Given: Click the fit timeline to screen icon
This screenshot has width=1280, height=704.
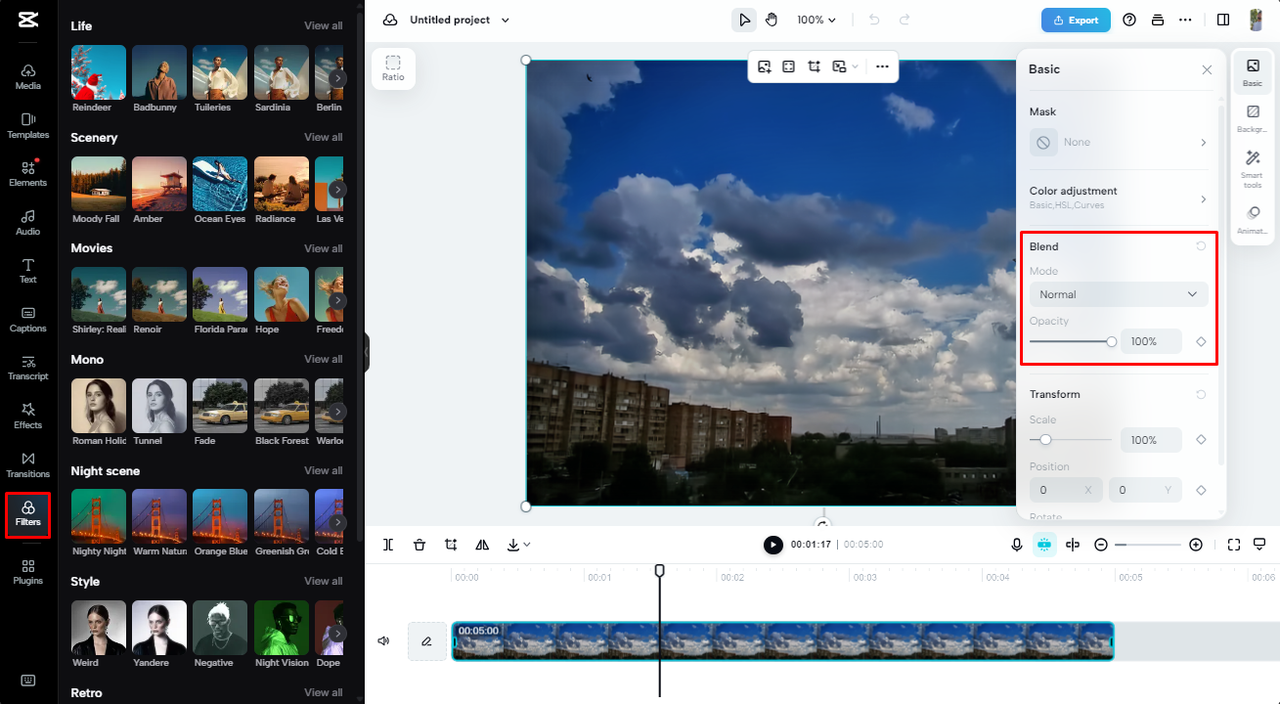Looking at the screenshot, I should [1234, 545].
